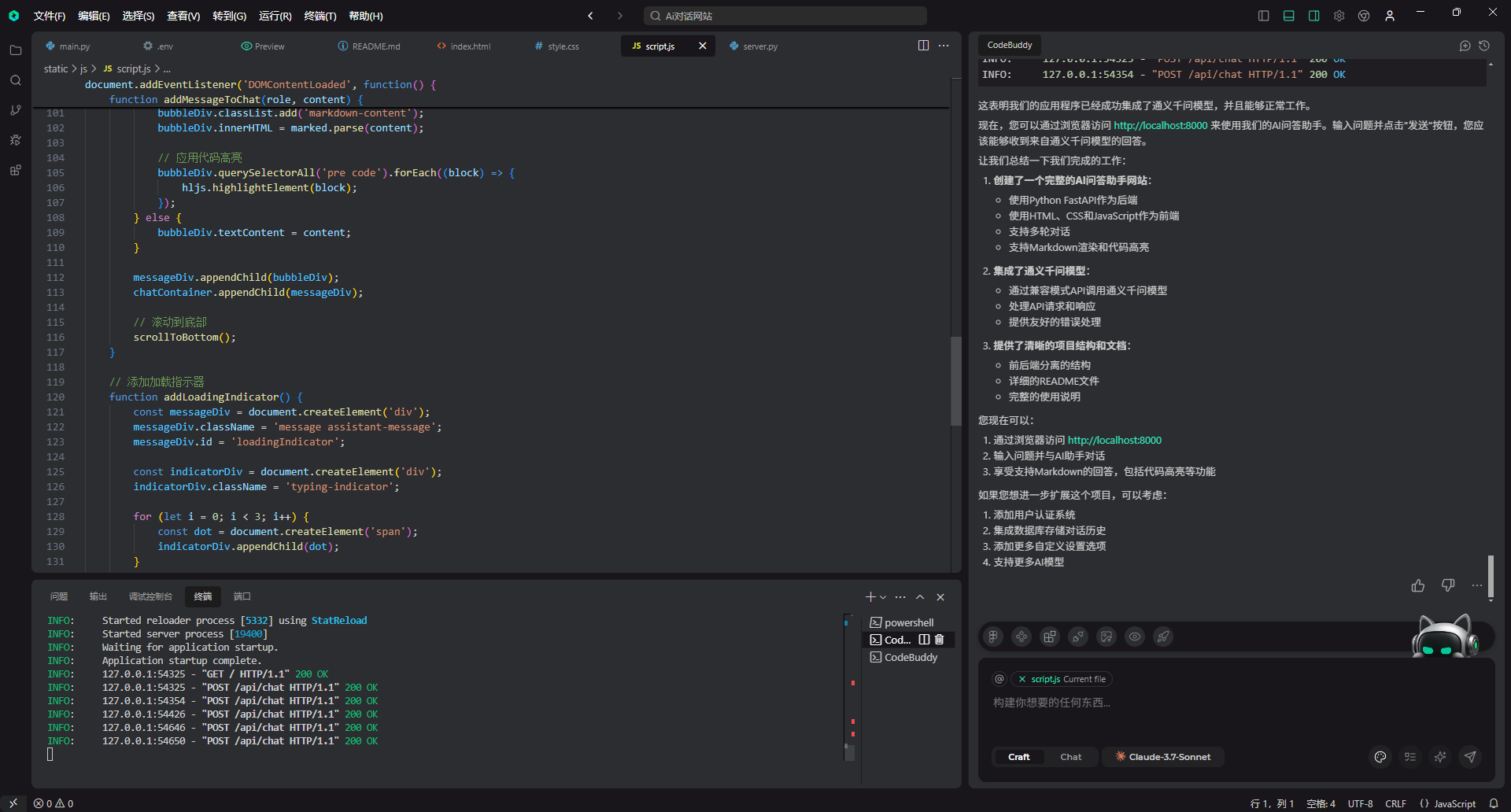The width and height of the screenshot is (1511, 812).
Task: Open more actions menu in editor tabs
Action: pyautogui.click(x=944, y=46)
